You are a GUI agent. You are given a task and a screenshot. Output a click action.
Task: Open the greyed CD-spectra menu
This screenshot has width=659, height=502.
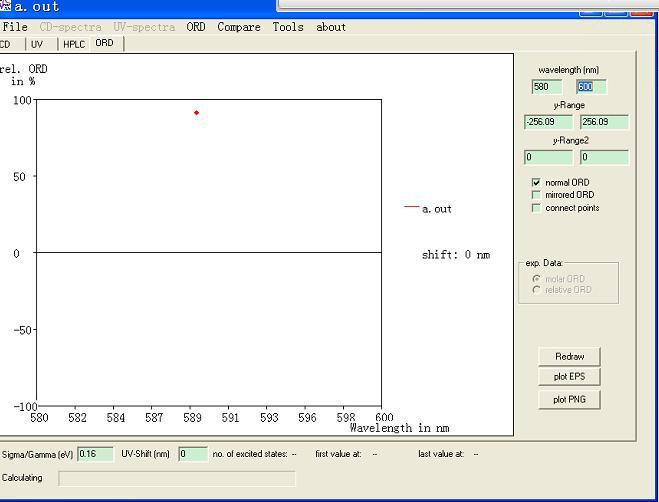click(71, 27)
